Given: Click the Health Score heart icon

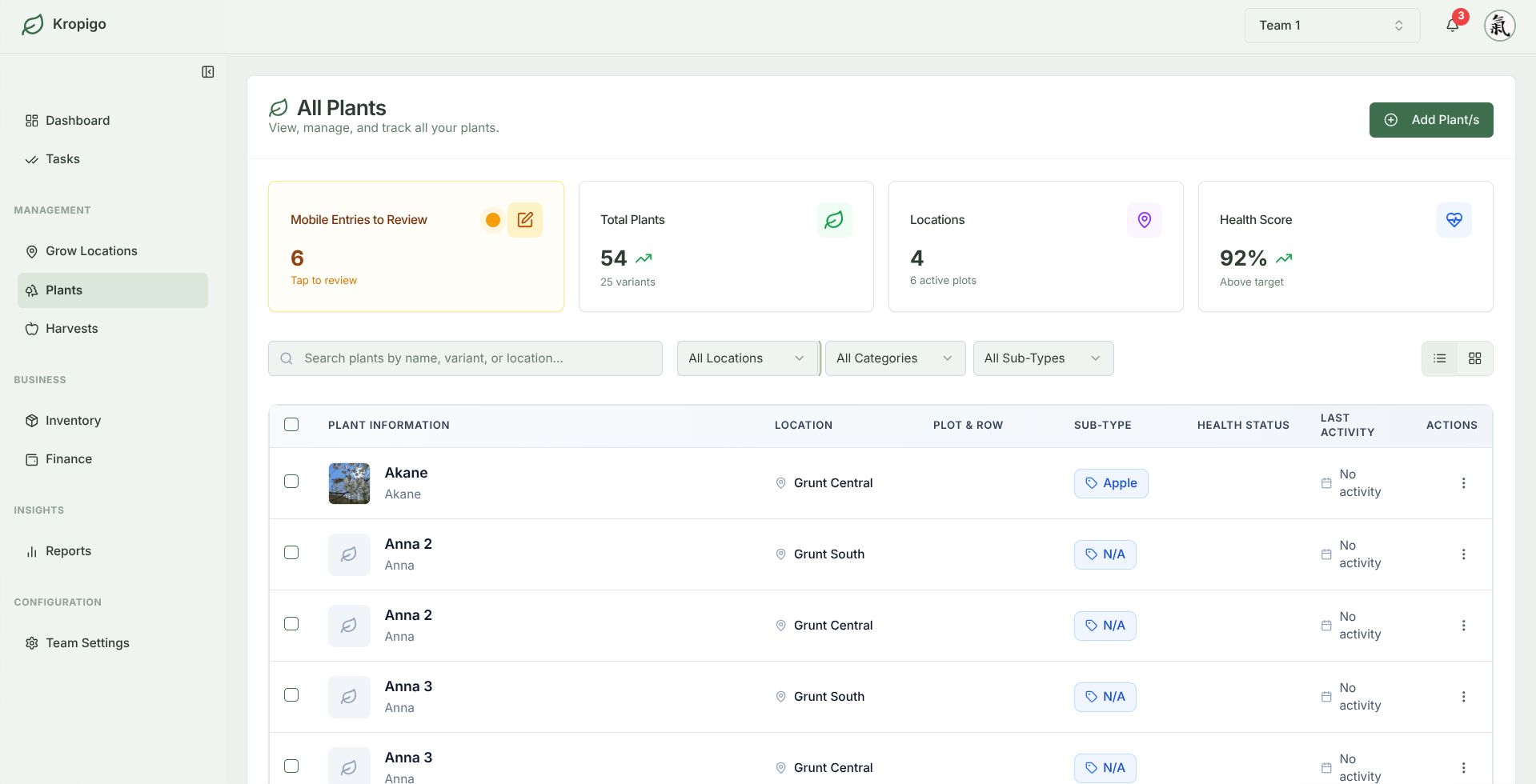Looking at the screenshot, I should 1454,220.
